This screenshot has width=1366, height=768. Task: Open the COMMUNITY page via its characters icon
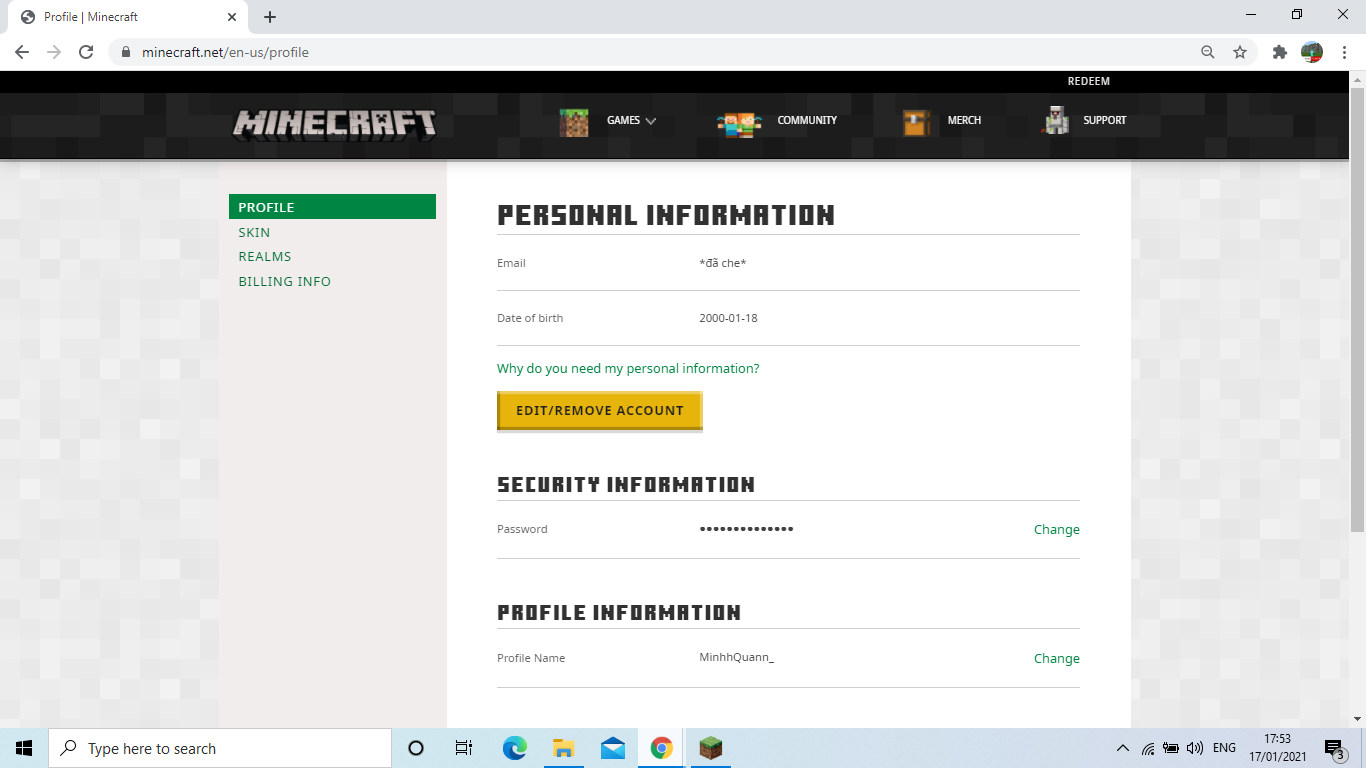point(739,122)
